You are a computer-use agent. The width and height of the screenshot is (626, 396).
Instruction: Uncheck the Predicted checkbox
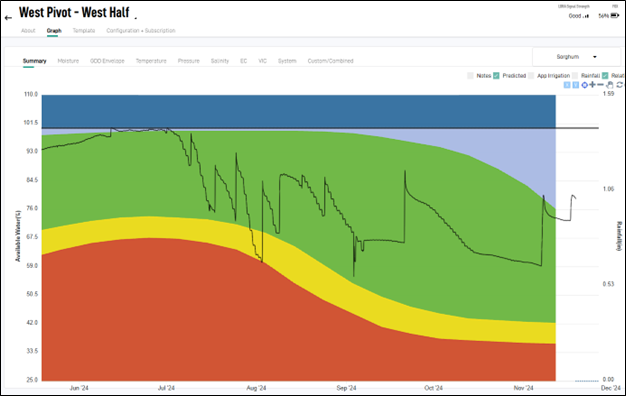coord(496,75)
